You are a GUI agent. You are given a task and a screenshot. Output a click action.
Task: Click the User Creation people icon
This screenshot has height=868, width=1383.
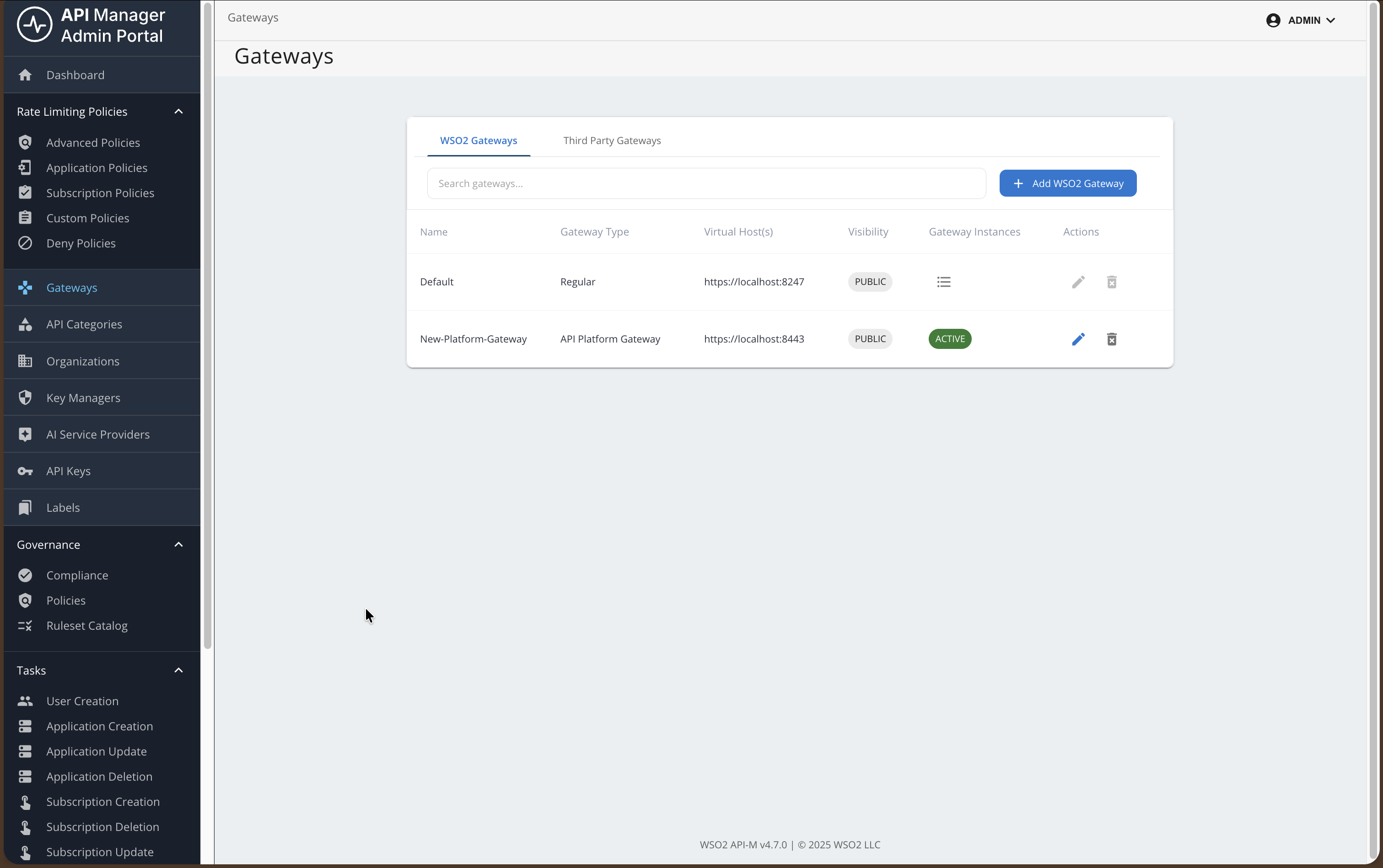click(x=25, y=701)
